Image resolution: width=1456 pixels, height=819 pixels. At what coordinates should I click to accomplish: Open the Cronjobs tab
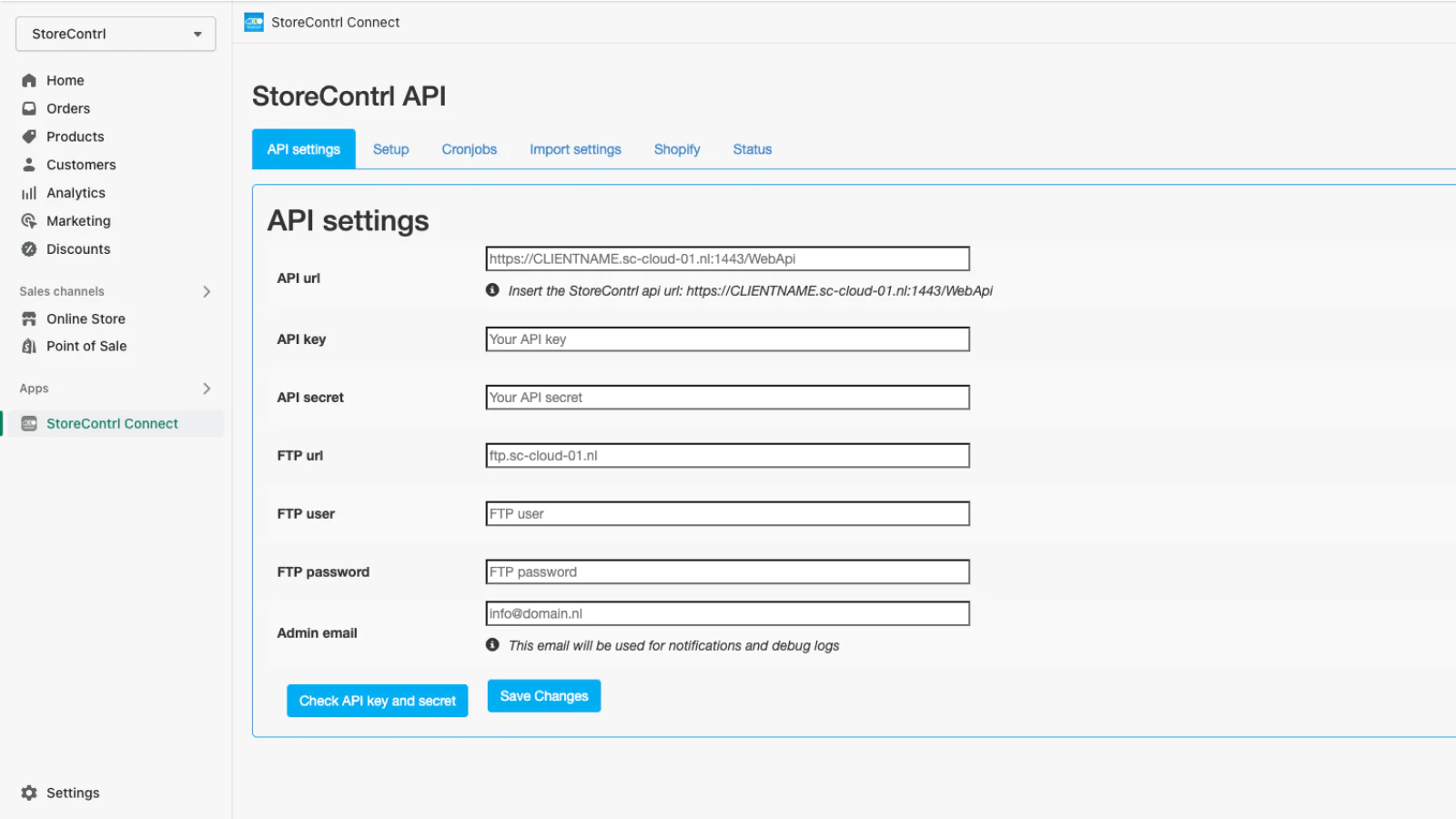[x=470, y=149]
